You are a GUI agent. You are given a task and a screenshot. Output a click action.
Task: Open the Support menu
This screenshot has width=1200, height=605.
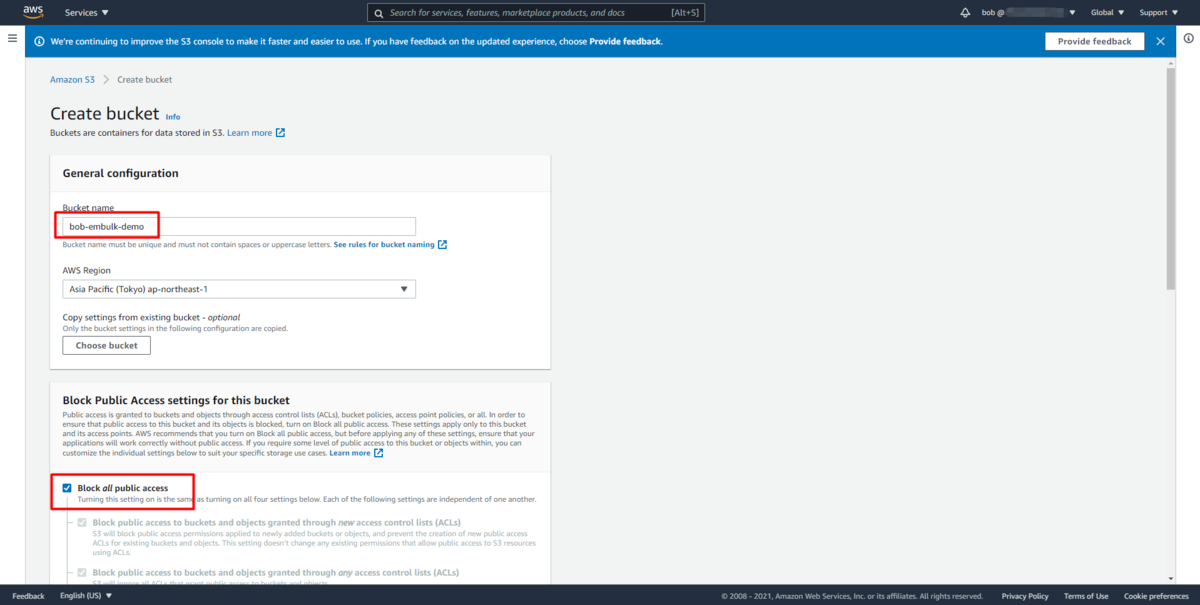click(x=1158, y=13)
